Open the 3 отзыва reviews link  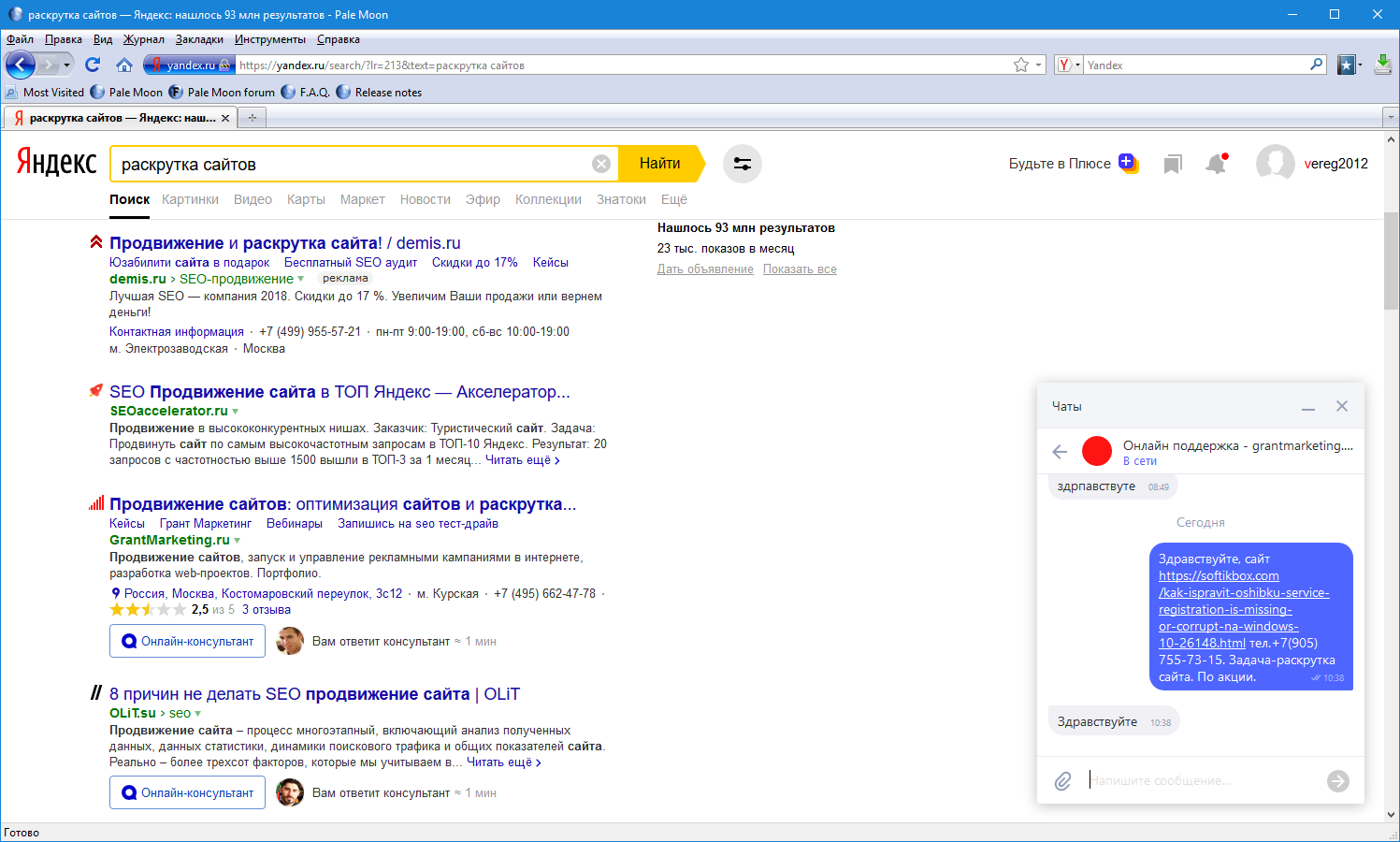pyautogui.click(x=267, y=610)
